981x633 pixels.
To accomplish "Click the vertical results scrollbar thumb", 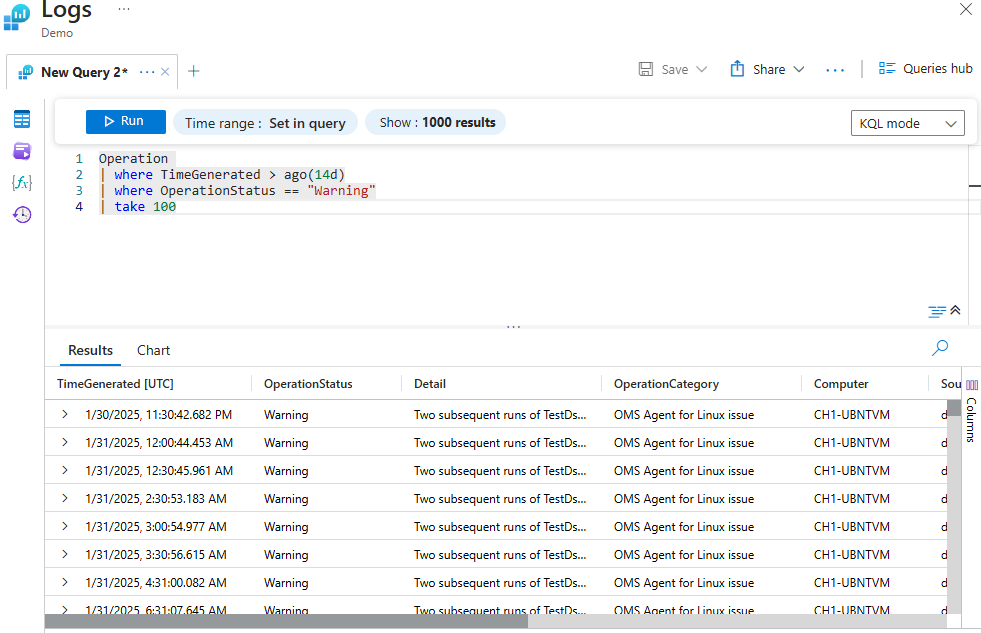I will click(953, 408).
